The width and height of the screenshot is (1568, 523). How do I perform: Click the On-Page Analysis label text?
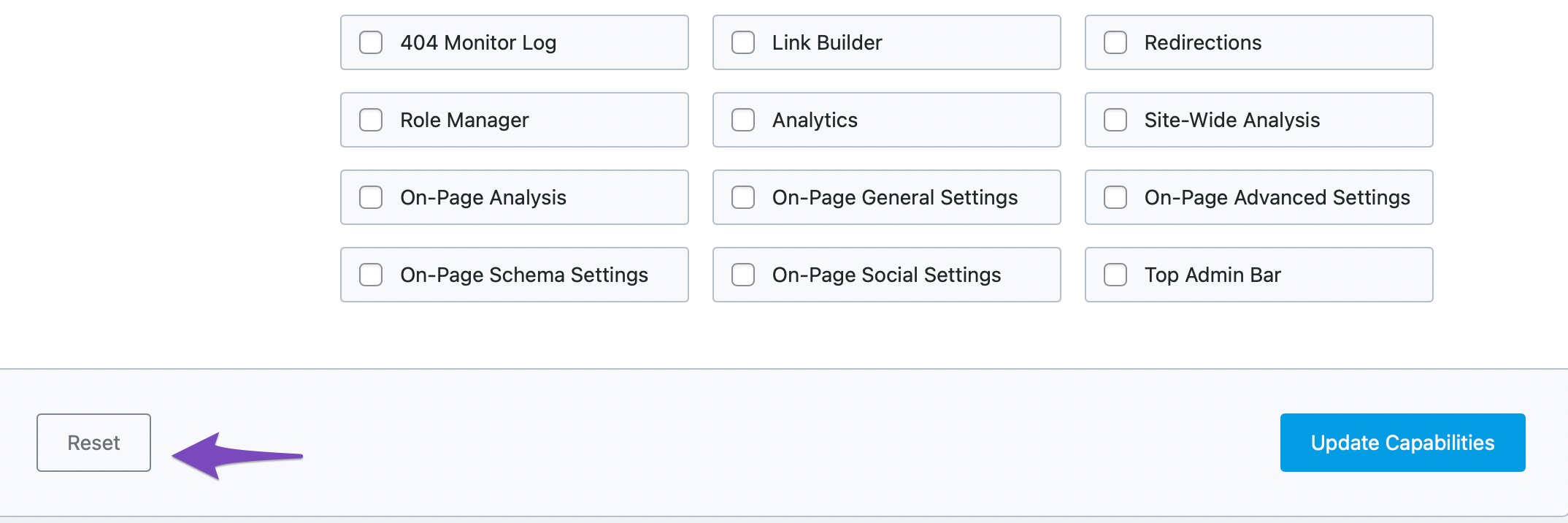coord(483,197)
